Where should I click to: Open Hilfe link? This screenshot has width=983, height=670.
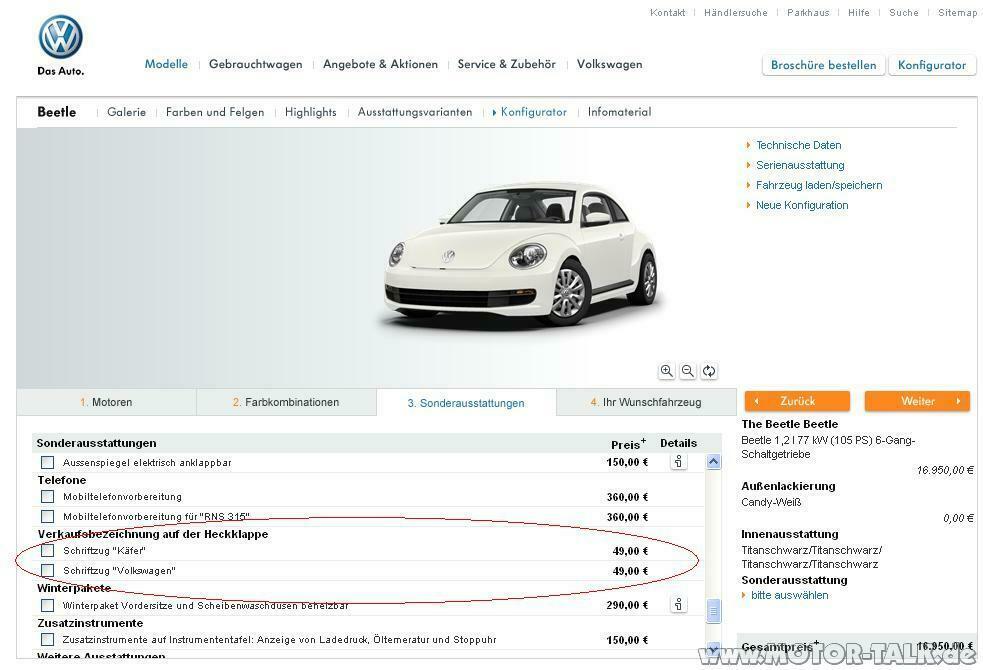[859, 13]
